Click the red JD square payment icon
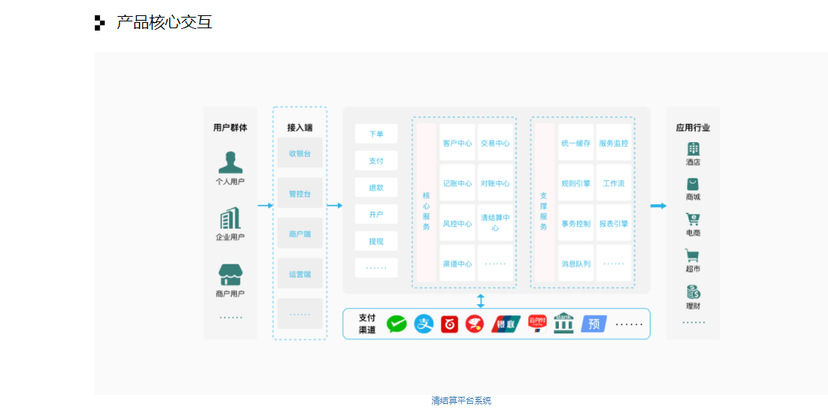 [x=449, y=324]
